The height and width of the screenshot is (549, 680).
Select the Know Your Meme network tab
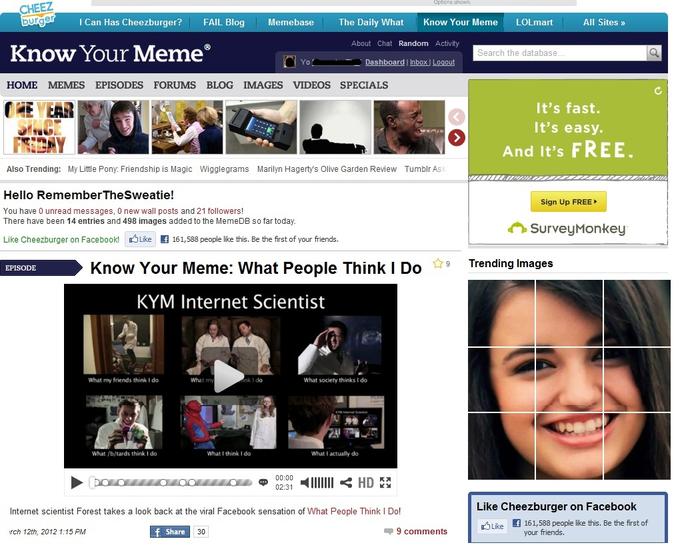[x=460, y=22]
